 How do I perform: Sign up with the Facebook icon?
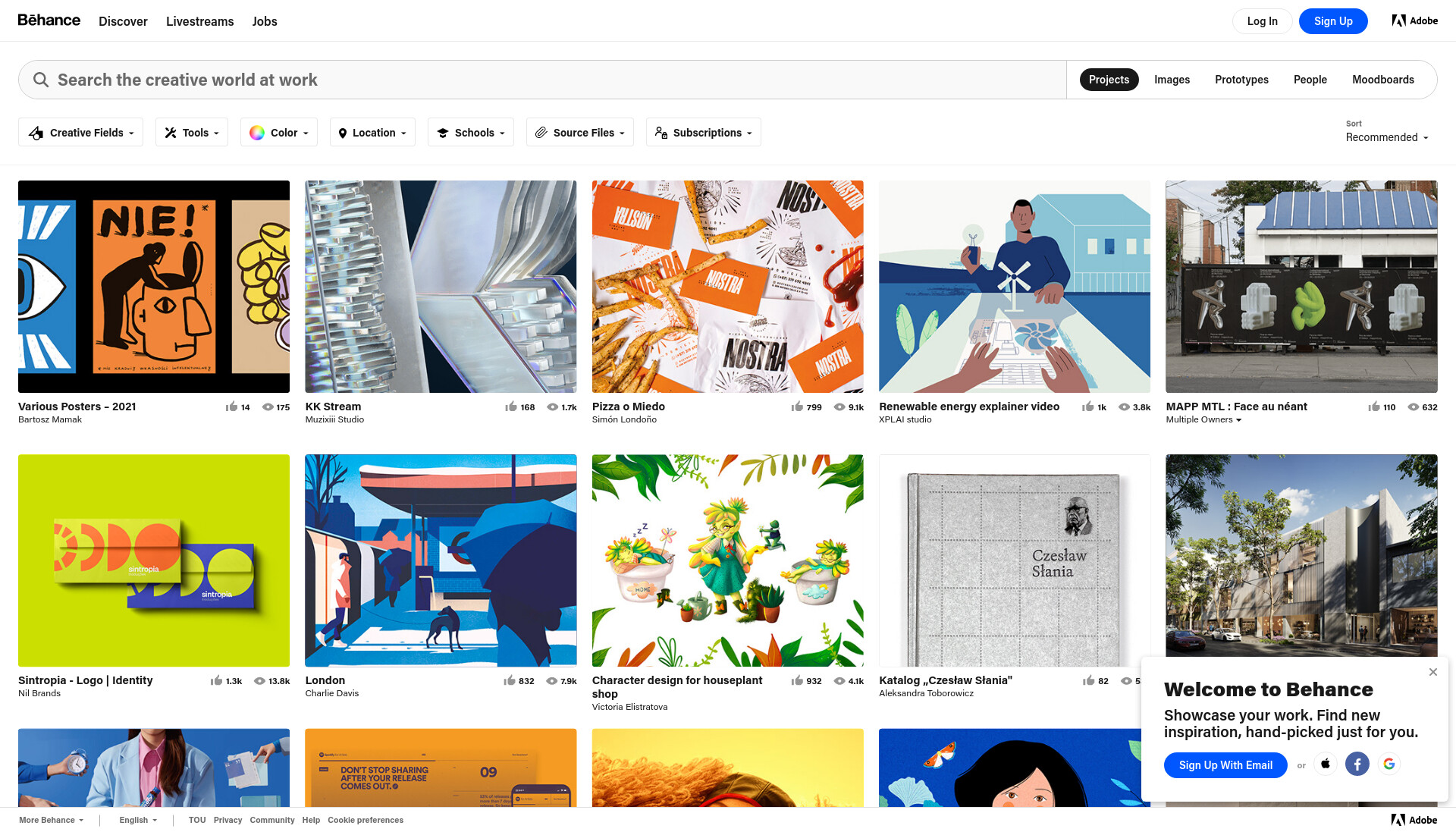tap(1357, 764)
